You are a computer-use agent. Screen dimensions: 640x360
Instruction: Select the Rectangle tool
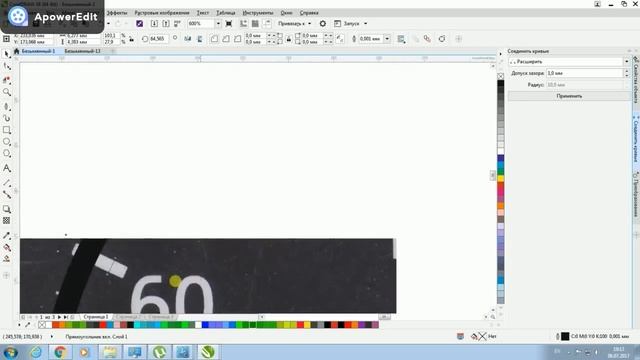[7, 130]
